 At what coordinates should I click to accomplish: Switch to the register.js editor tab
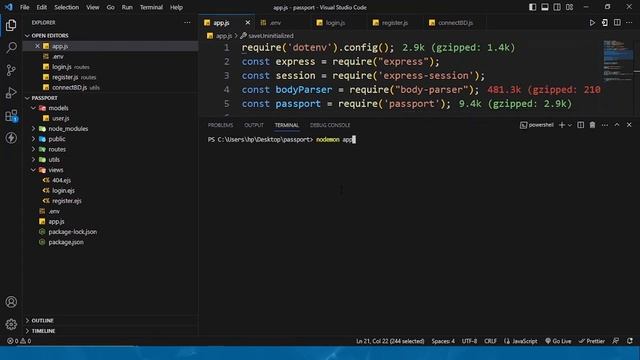click(395, 23)
